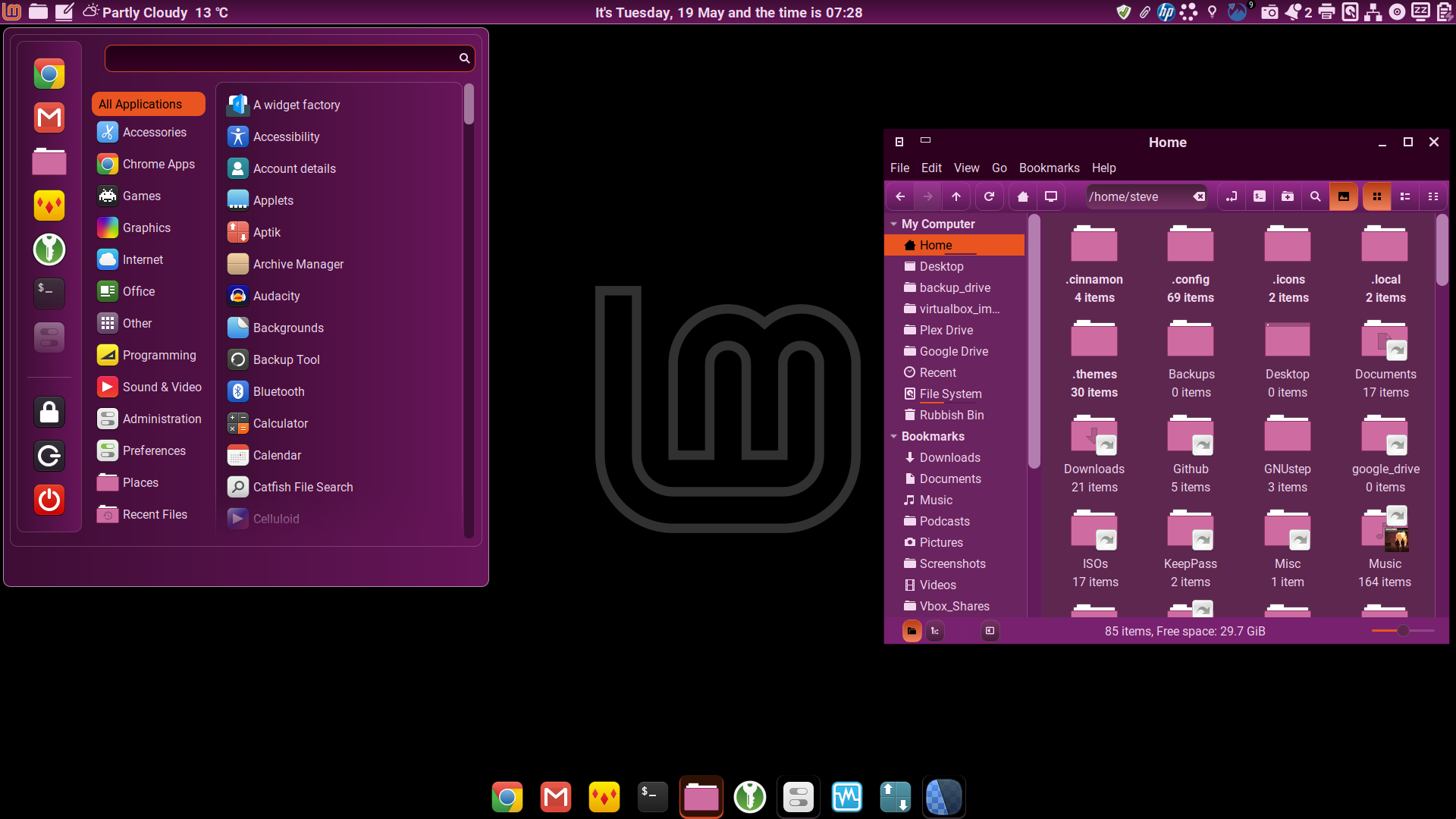Switch to compact view

[x=1433, y=196]
